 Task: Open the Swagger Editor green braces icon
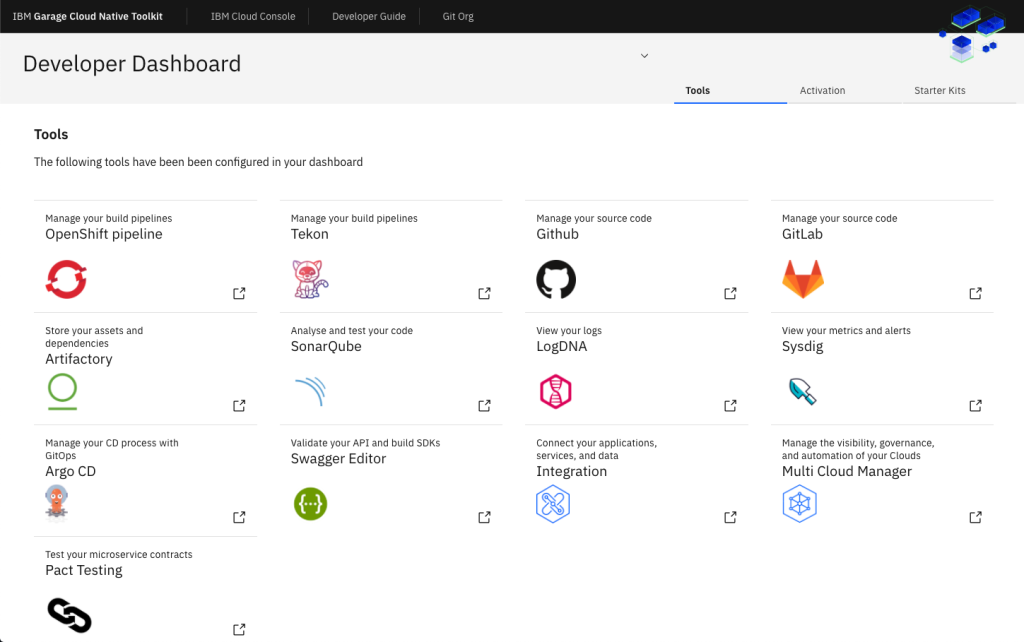coord(310,503)
